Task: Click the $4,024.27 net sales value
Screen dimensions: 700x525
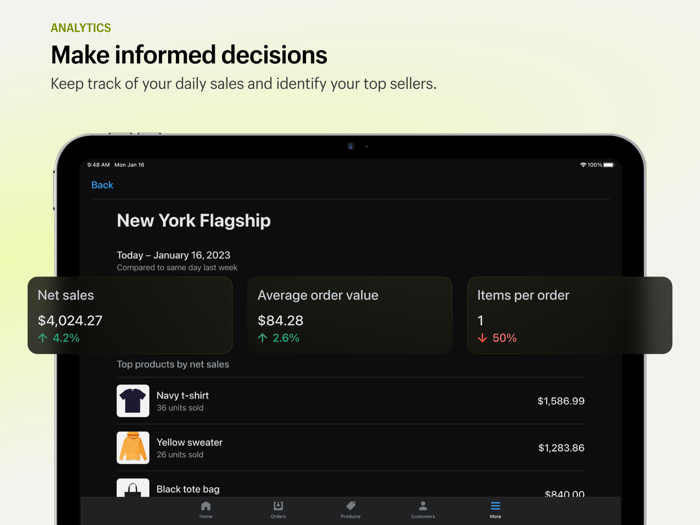Action: pos(70,321)
